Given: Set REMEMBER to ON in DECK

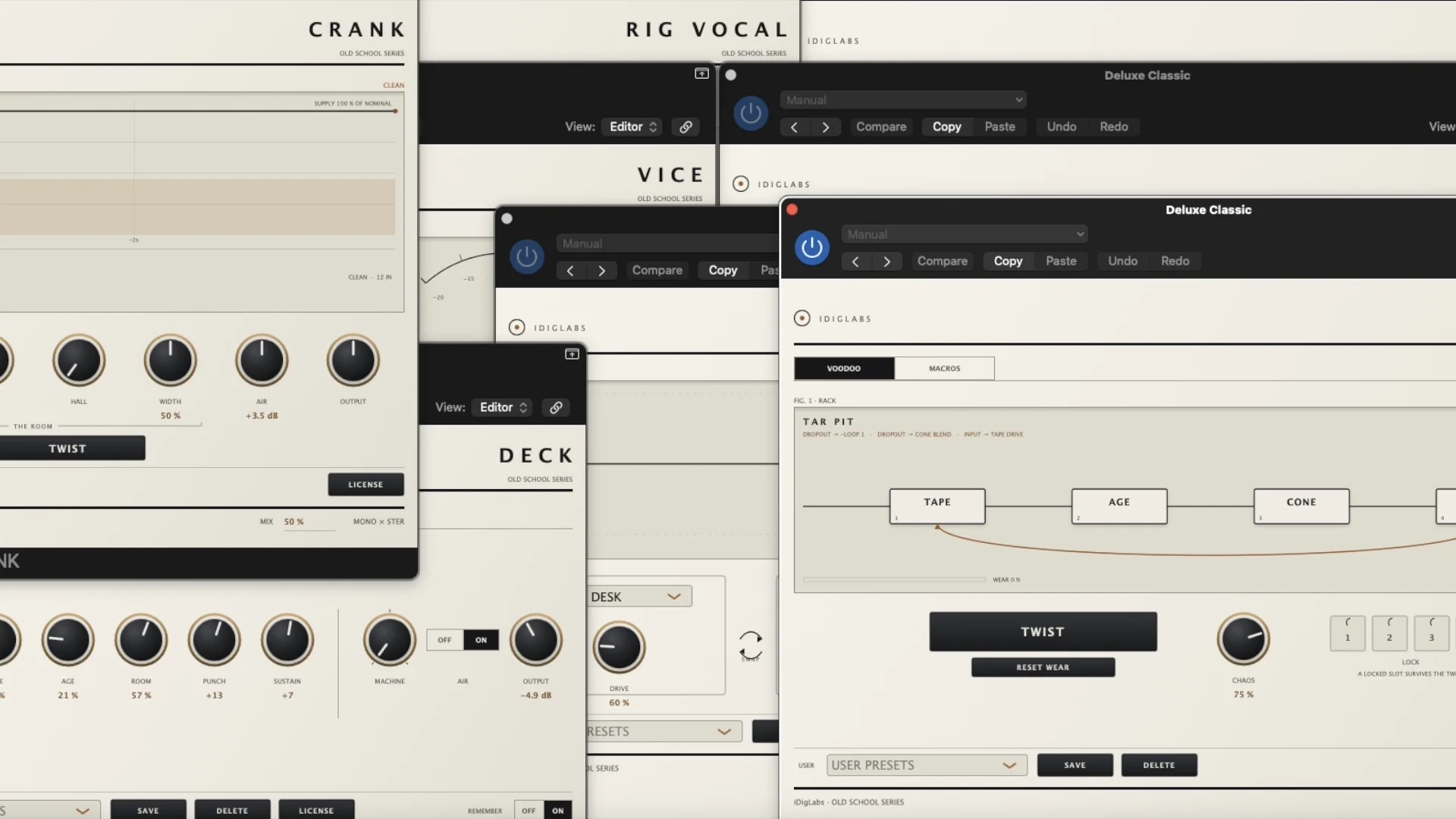Looking at the screenshot, I should 558,811.
